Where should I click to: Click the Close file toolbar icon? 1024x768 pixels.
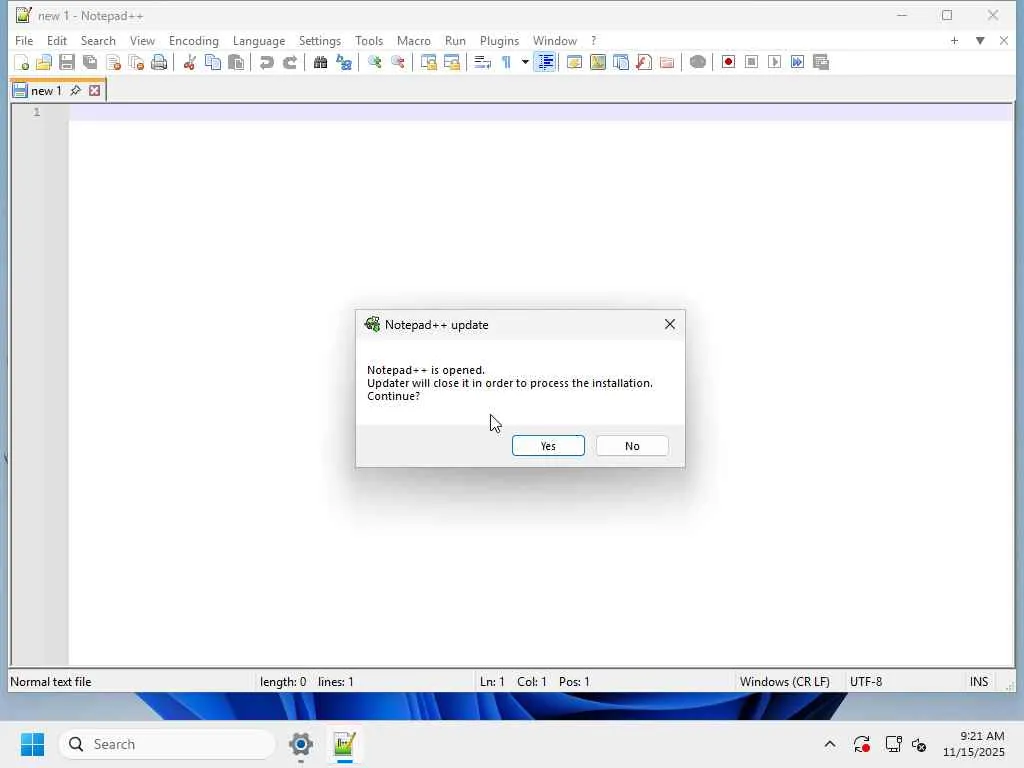pos(114,63)
